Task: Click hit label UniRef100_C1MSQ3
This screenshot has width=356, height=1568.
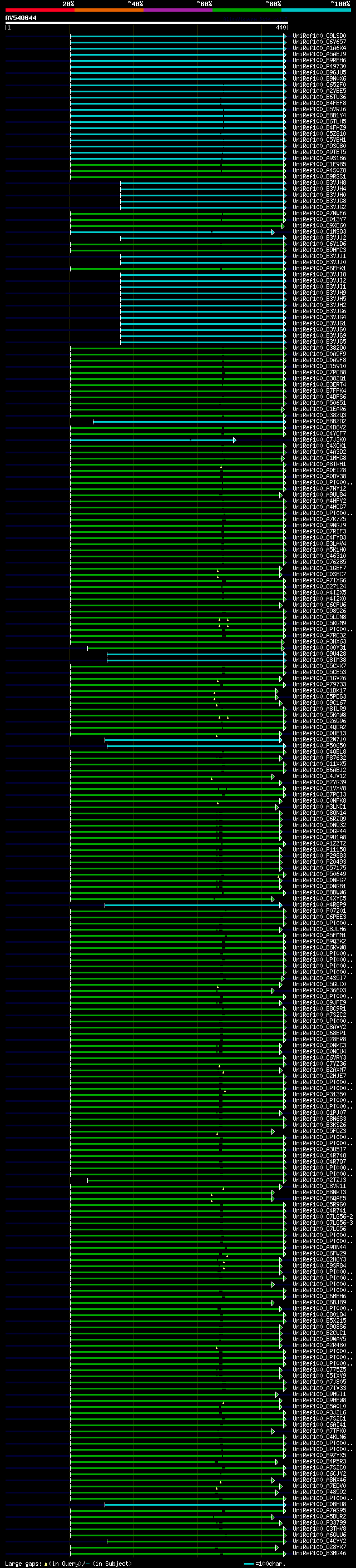Action: coord(319,232)
